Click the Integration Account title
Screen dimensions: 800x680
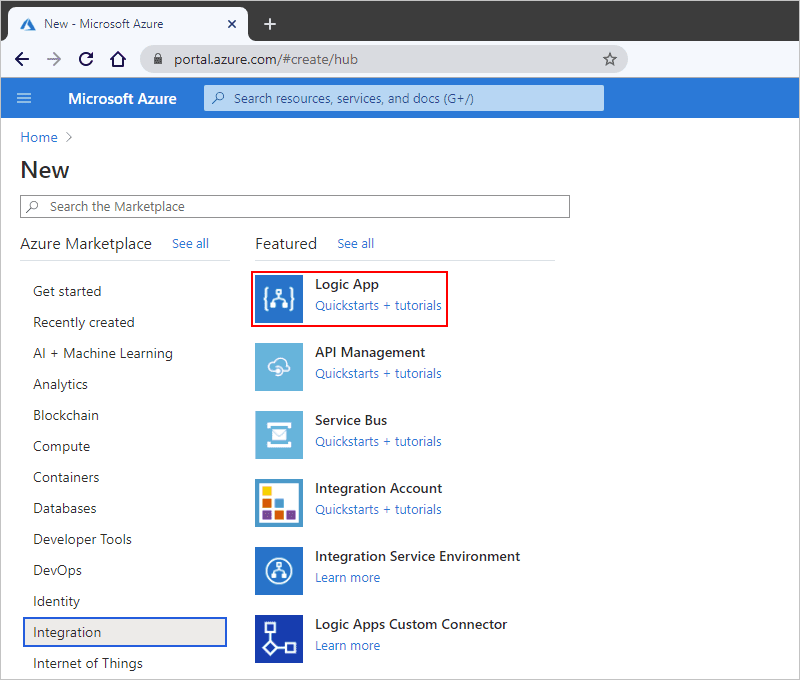[379, 488]
